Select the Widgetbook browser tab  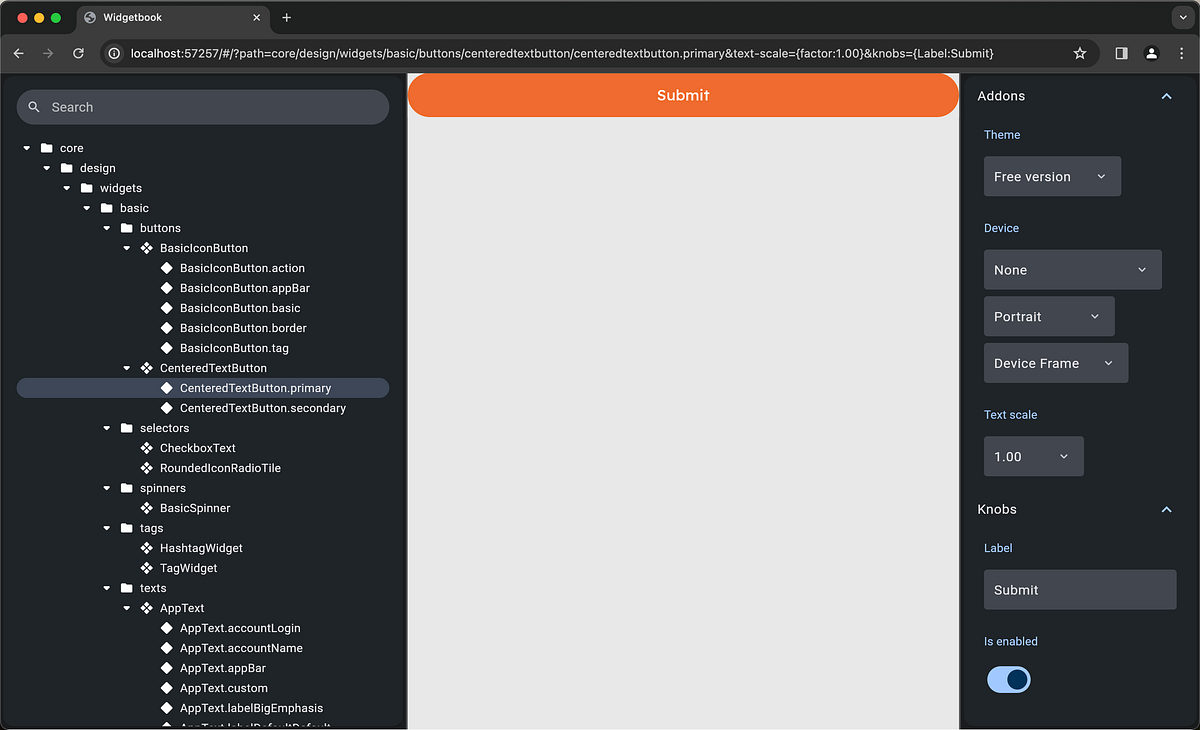pyautogui.click(x=172, y=18)
